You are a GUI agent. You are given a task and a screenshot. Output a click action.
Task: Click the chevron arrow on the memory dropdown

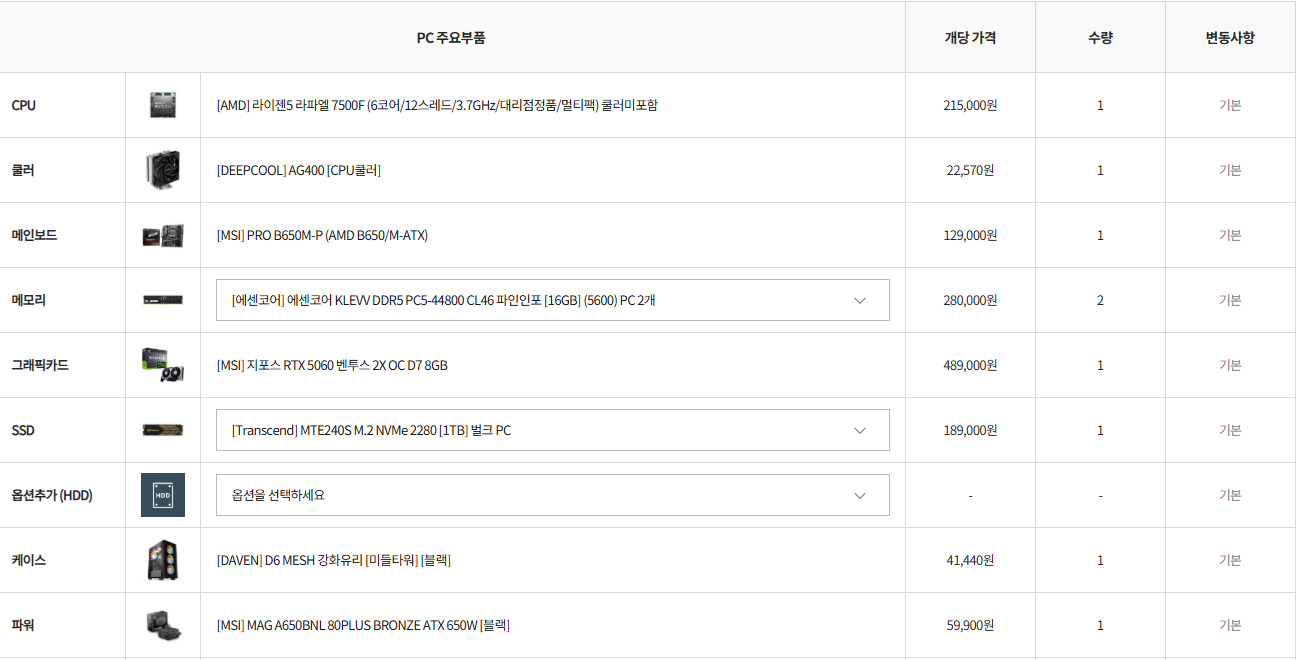(x=860, y=300)
